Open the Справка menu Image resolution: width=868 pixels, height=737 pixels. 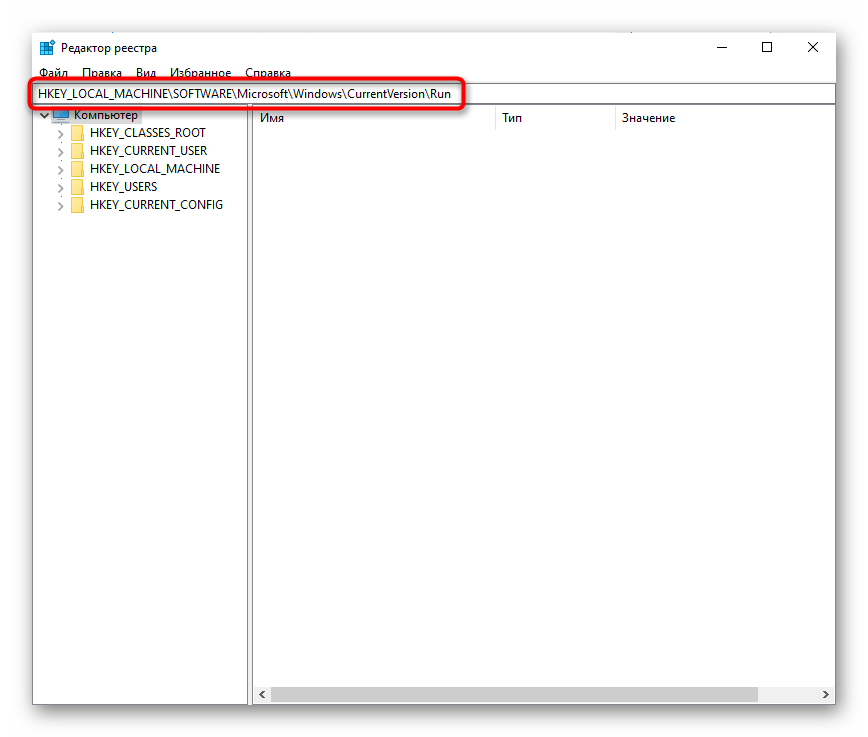pos(268,73)
